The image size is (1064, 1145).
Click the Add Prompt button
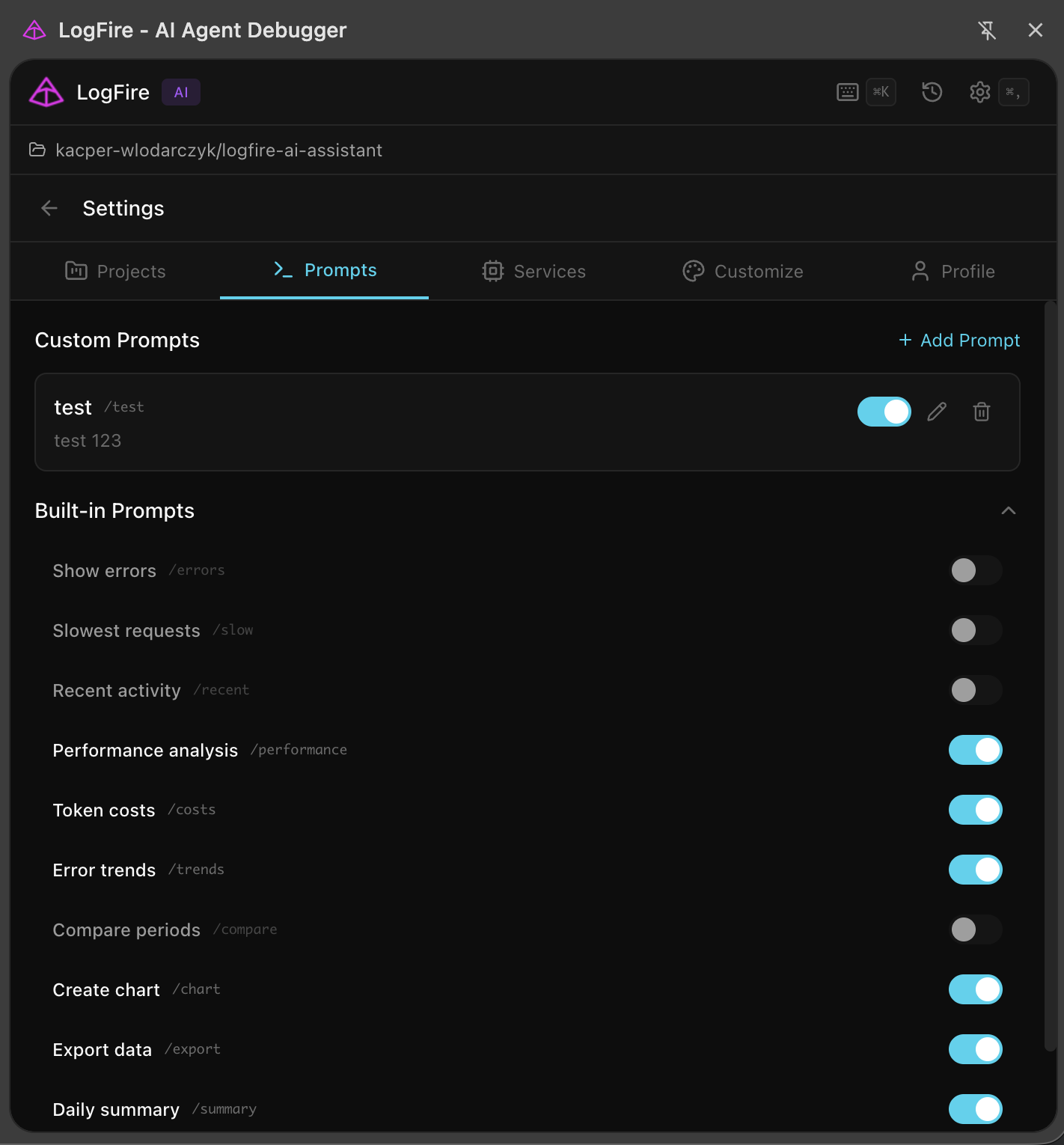tap(959, 341)
